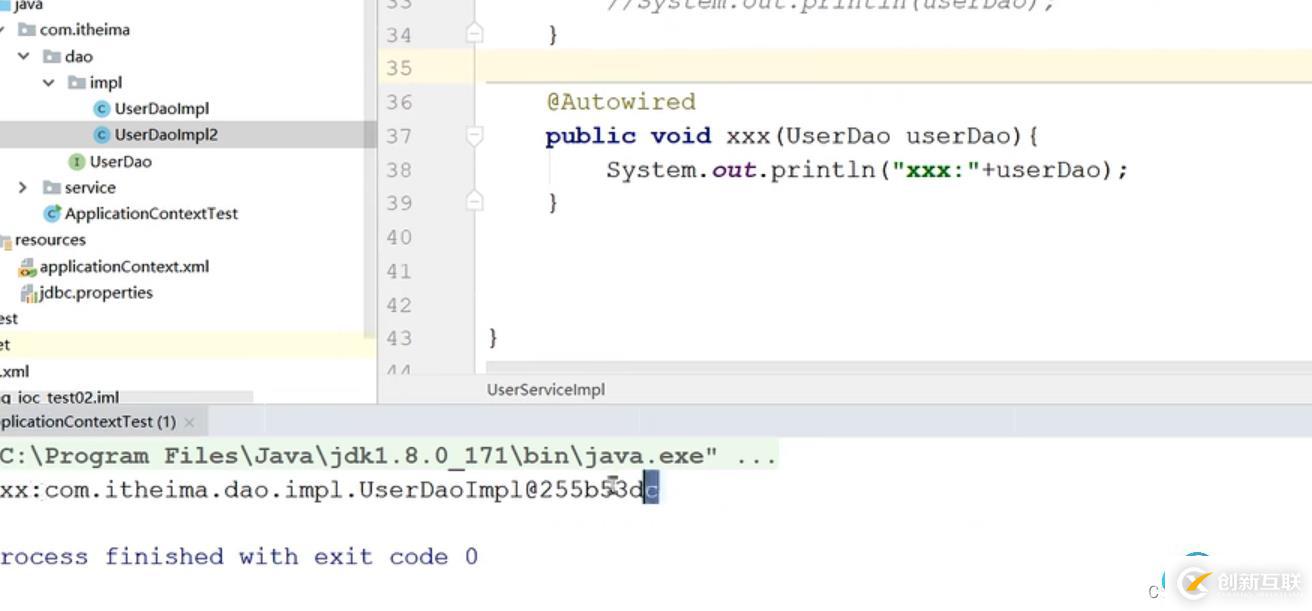Click the service package folder icon
The image size is (1312, 611).
point(52,188)
